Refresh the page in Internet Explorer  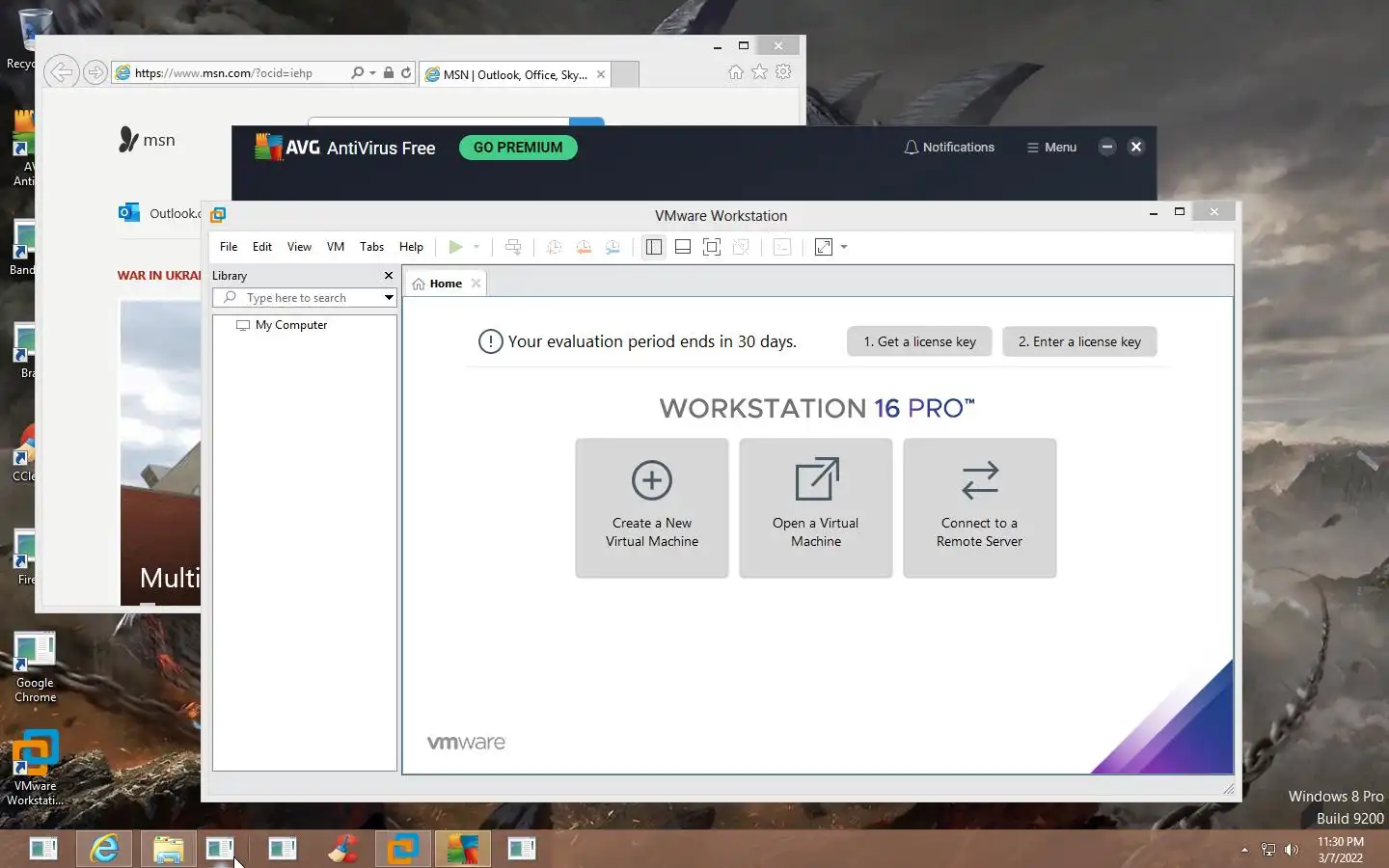[406, 72]
